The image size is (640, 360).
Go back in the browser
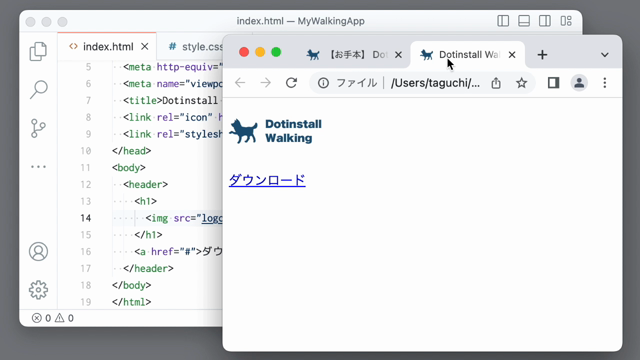click(240, 83)
